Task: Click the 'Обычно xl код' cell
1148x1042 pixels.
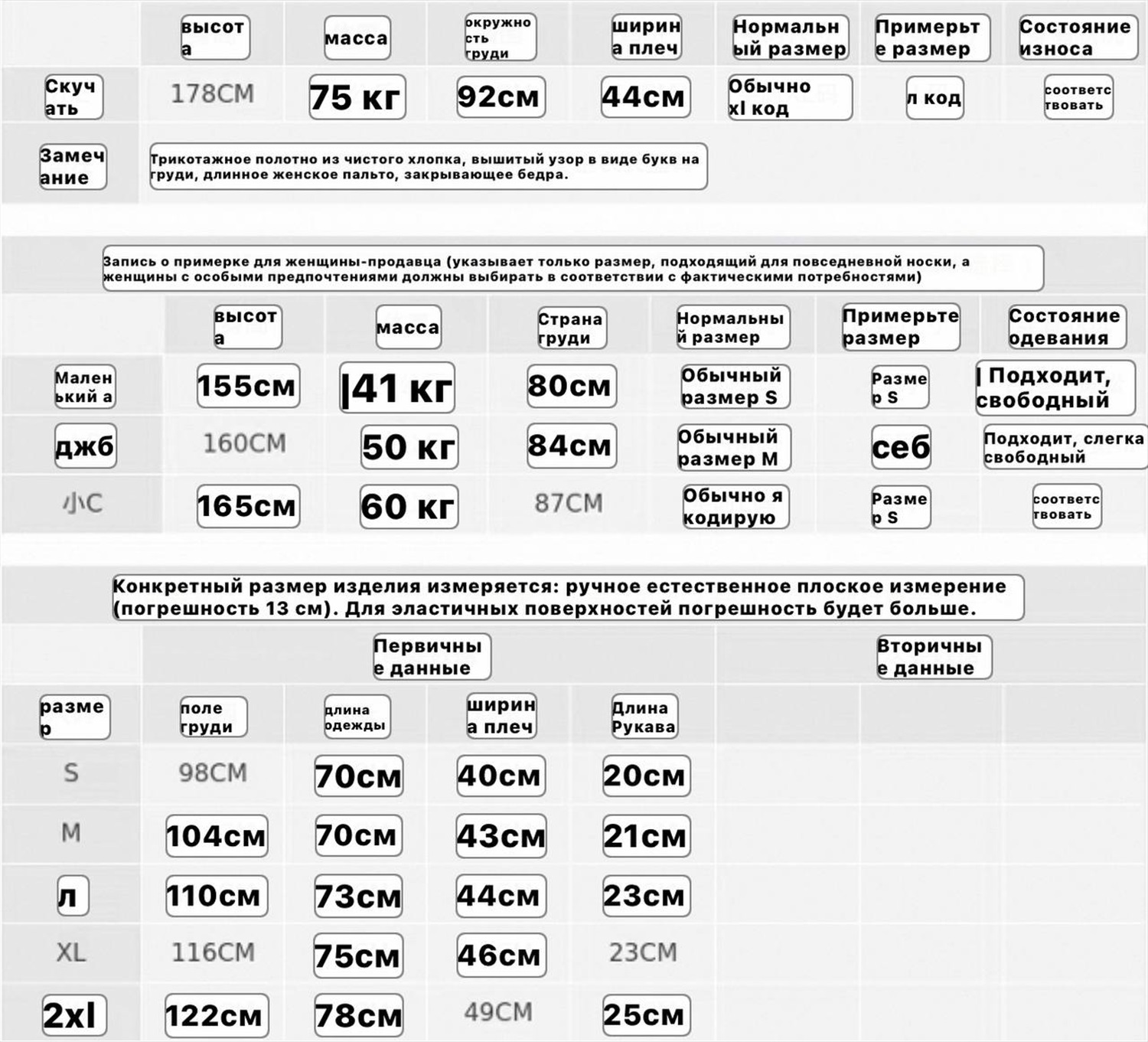Action: click(x=790, y=97)
